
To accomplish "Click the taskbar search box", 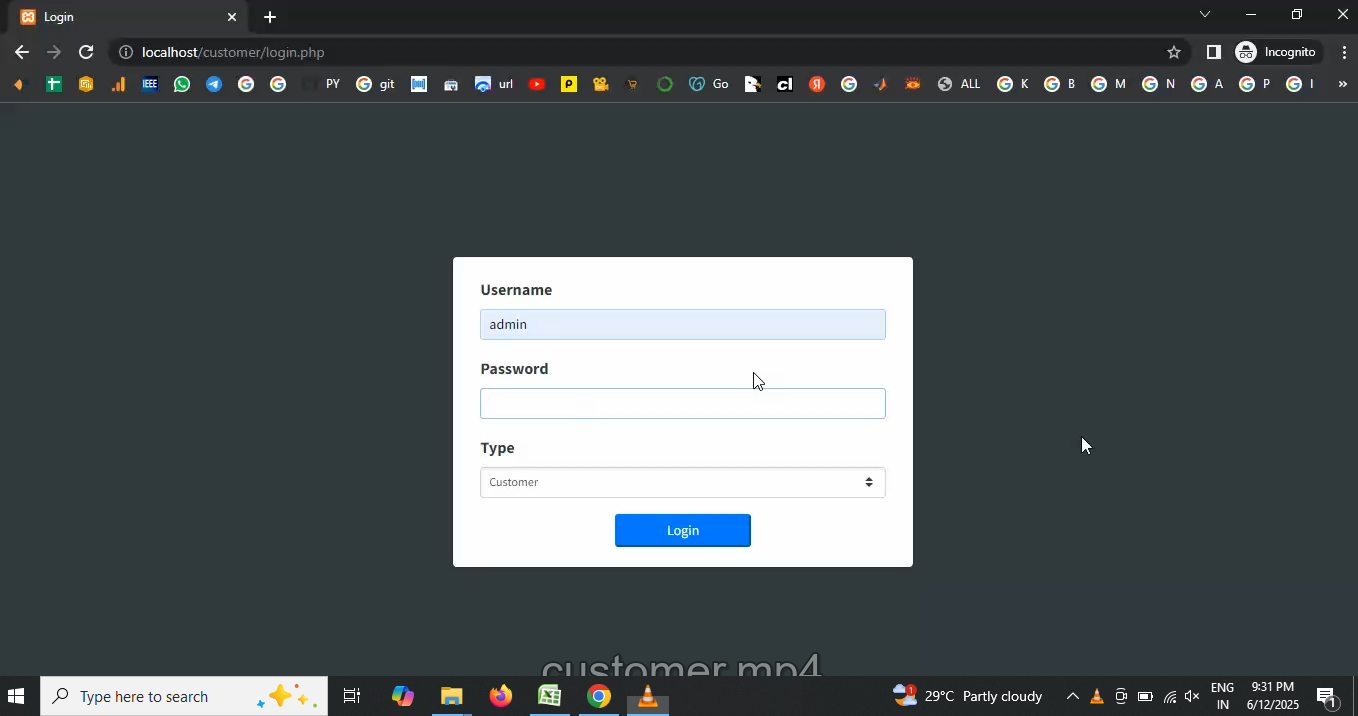I will pyautogui.click(x=184, y=696).
